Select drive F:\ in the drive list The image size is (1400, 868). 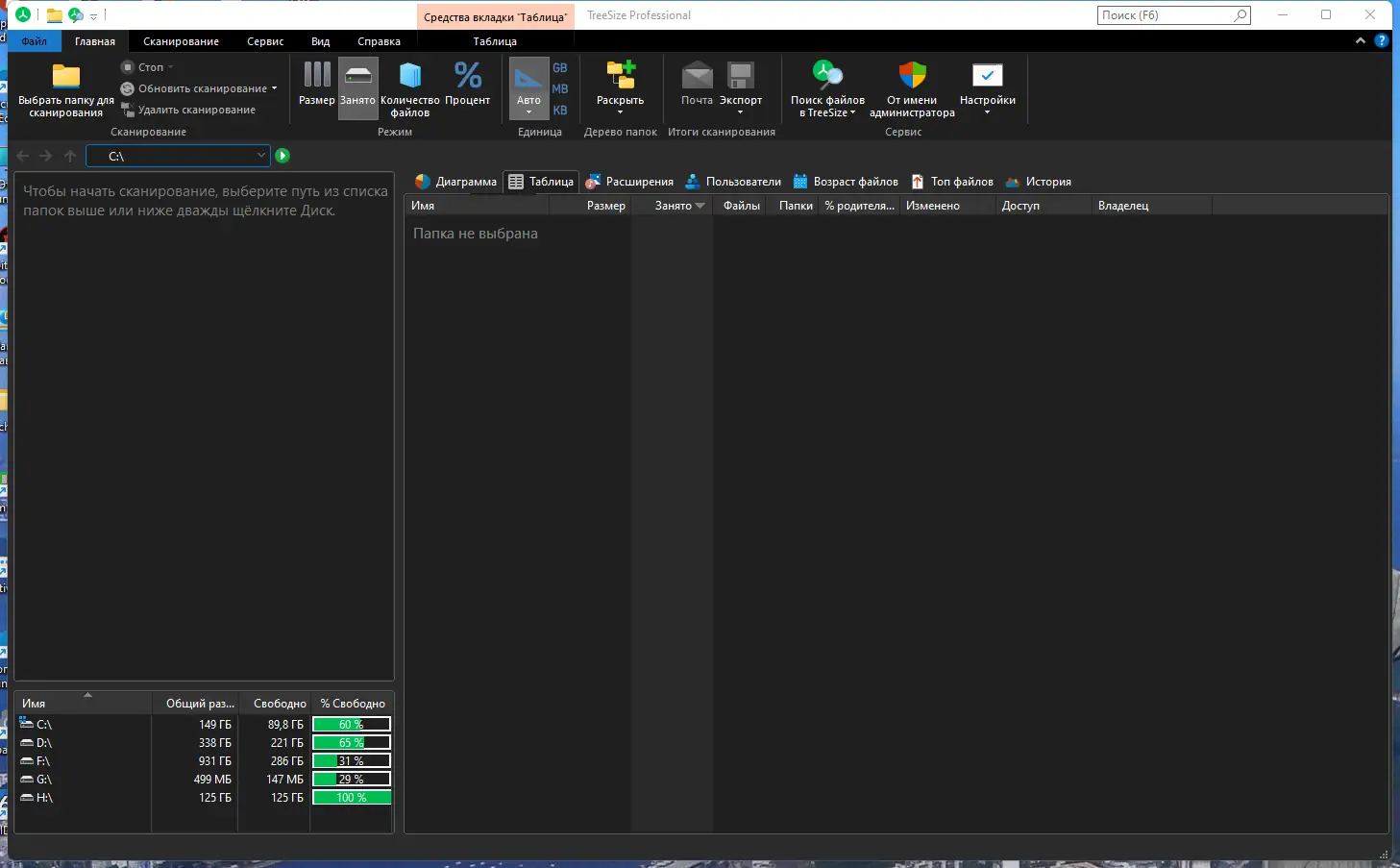tap(204, 761)
